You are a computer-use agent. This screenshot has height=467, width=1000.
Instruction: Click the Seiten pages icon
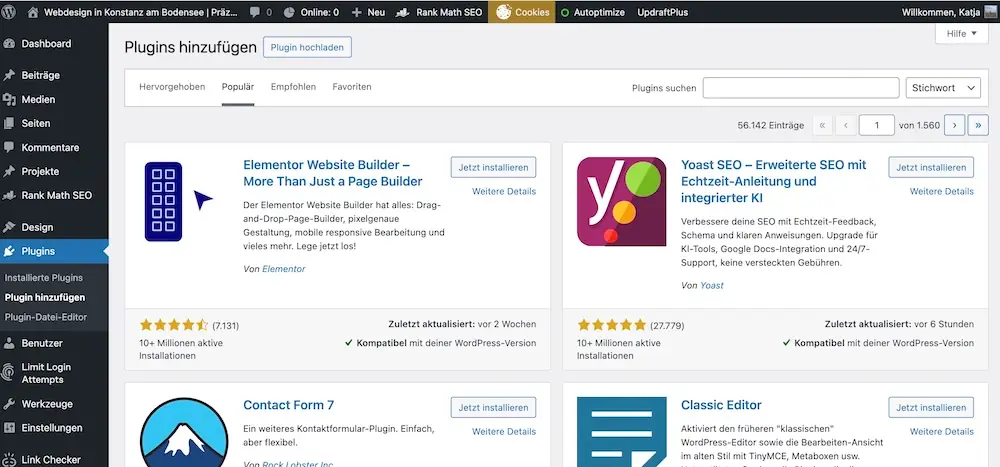tap(9, 123)
